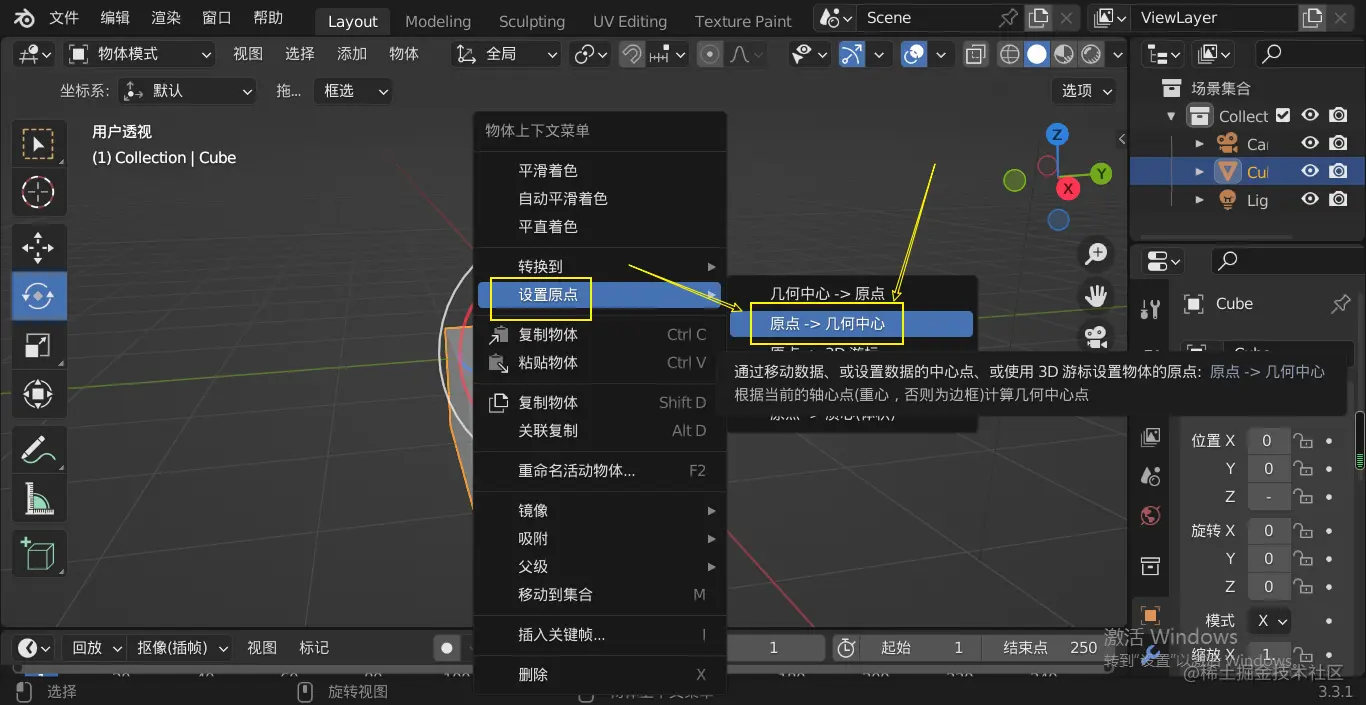Toggle viewport overlays display

[914, 54]
